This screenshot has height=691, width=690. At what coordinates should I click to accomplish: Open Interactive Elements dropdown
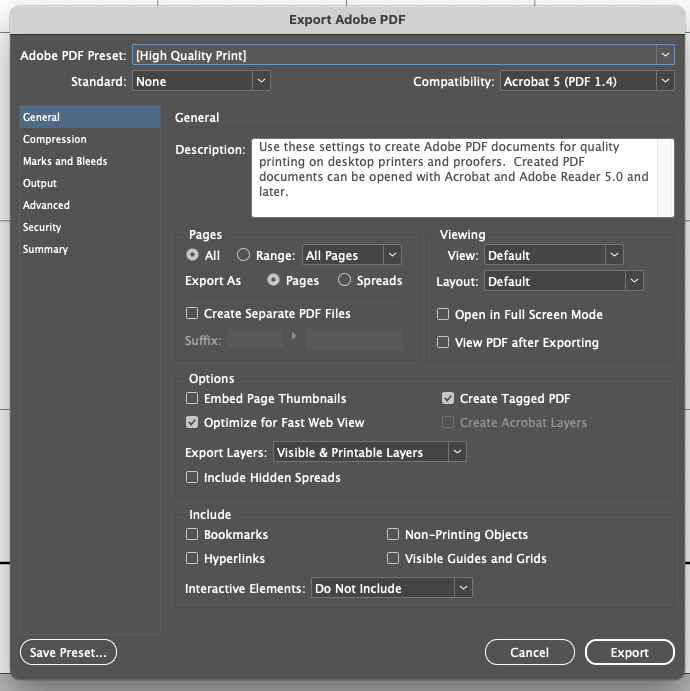(392, 588)
